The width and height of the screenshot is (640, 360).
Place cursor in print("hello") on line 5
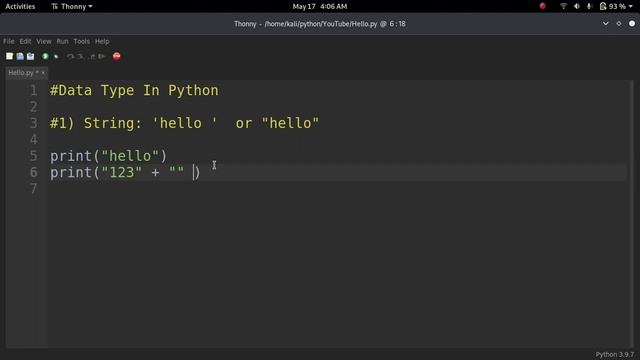tap(109, 156)
